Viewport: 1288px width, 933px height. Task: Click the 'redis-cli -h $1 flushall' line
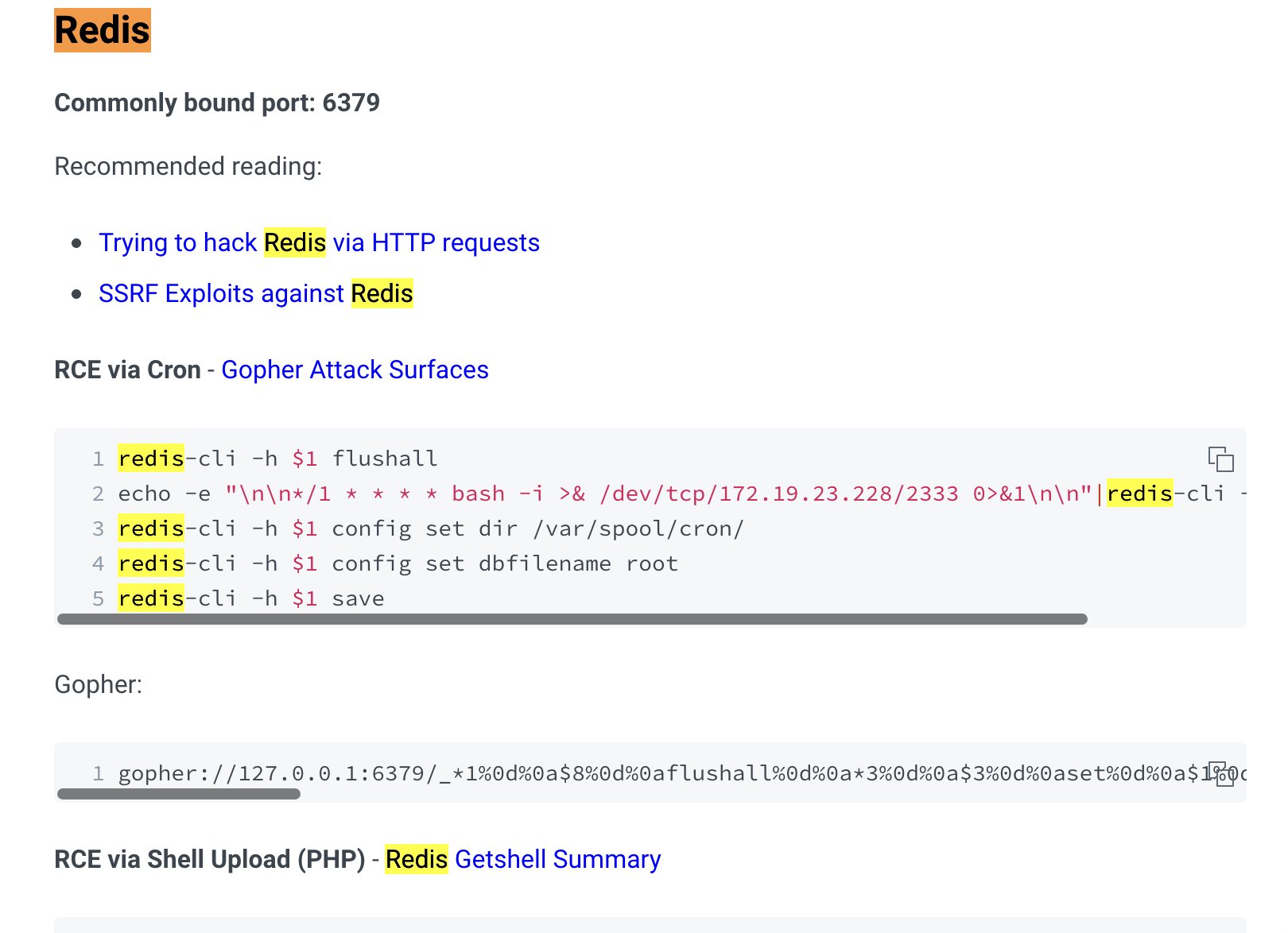(277, 459)
